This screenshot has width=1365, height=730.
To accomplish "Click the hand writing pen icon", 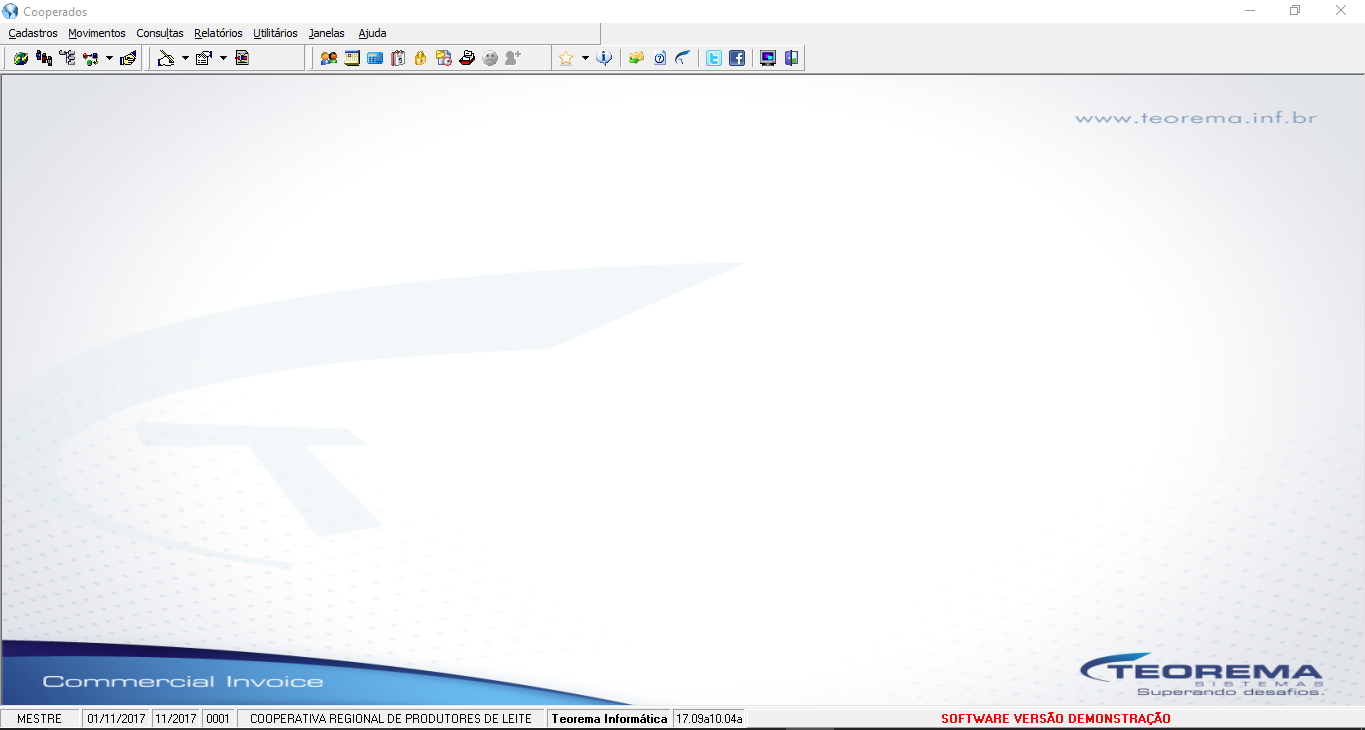I will pos(167,58).
